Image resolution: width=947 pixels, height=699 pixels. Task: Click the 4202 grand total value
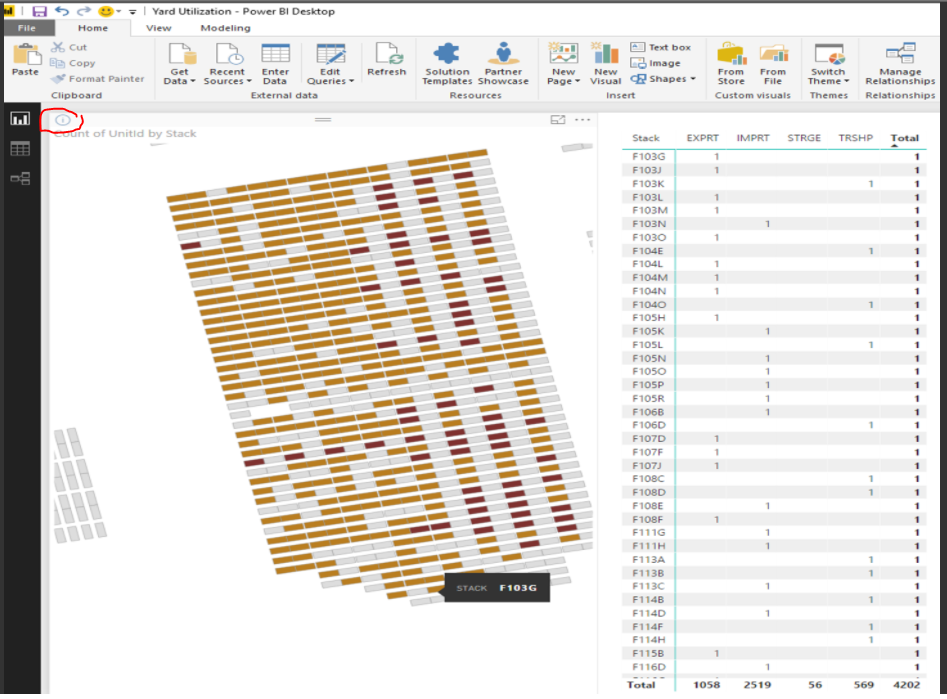tap(906, 685)
